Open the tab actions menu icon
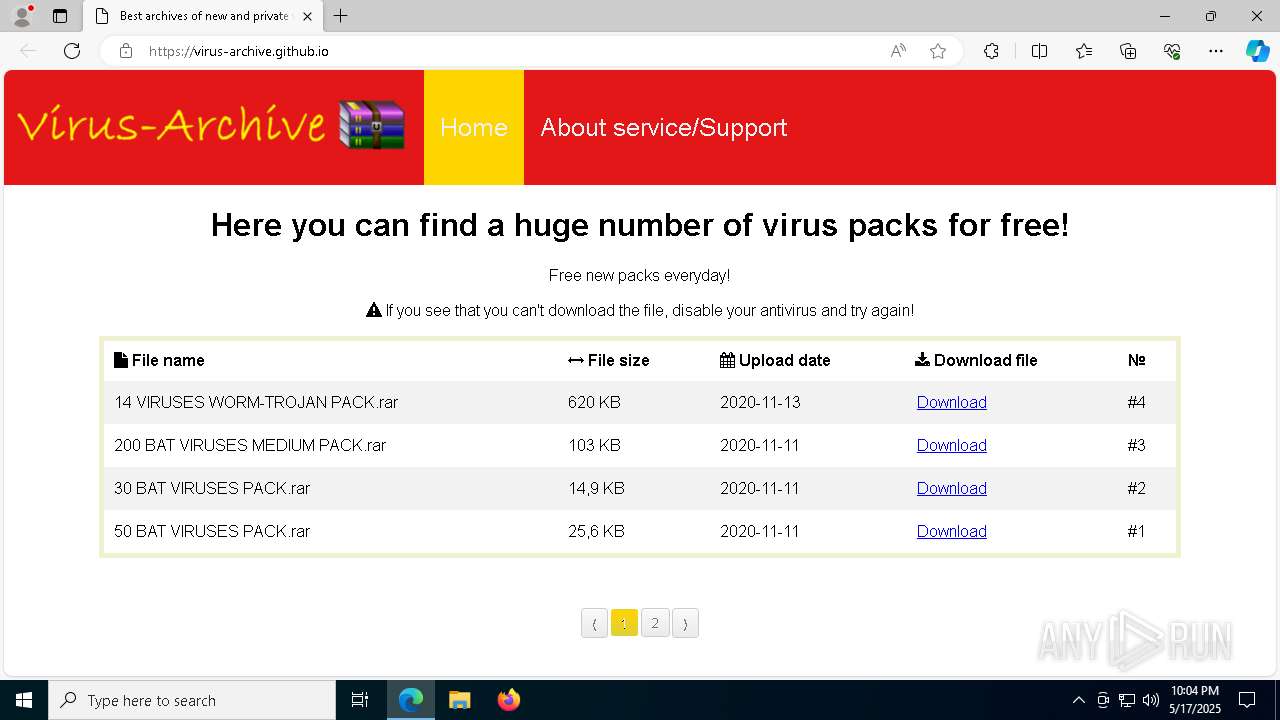This screenshot has width=1280, height=720. [60, 16]
